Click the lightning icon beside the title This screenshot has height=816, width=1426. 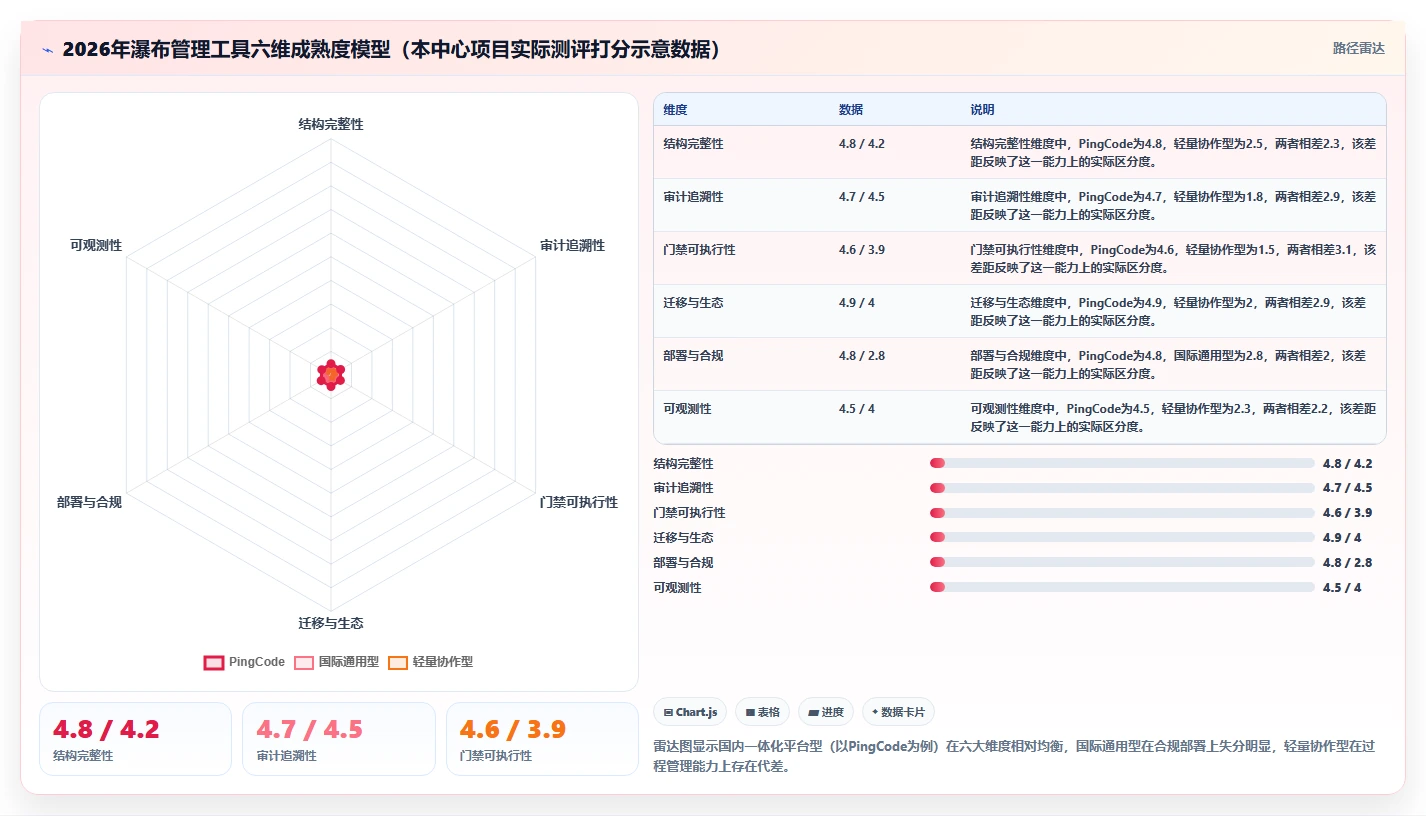(47, 50)
